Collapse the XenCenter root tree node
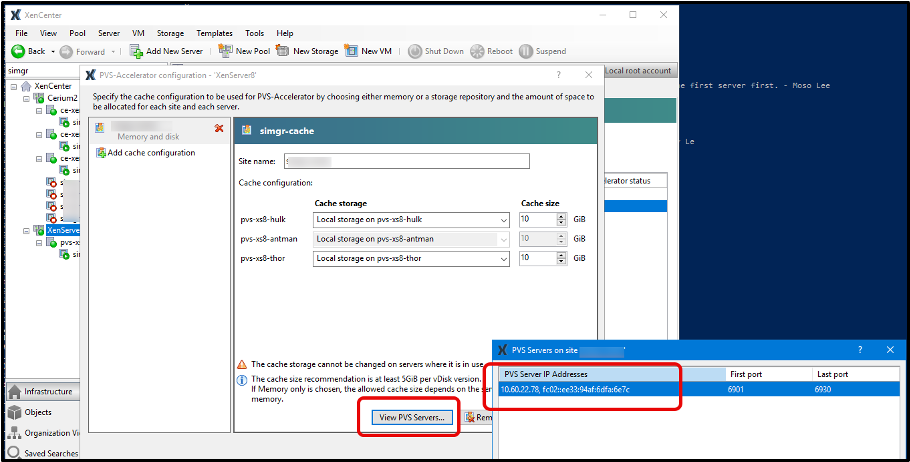This screenshot has width=910, height=462. coord(13,86)
